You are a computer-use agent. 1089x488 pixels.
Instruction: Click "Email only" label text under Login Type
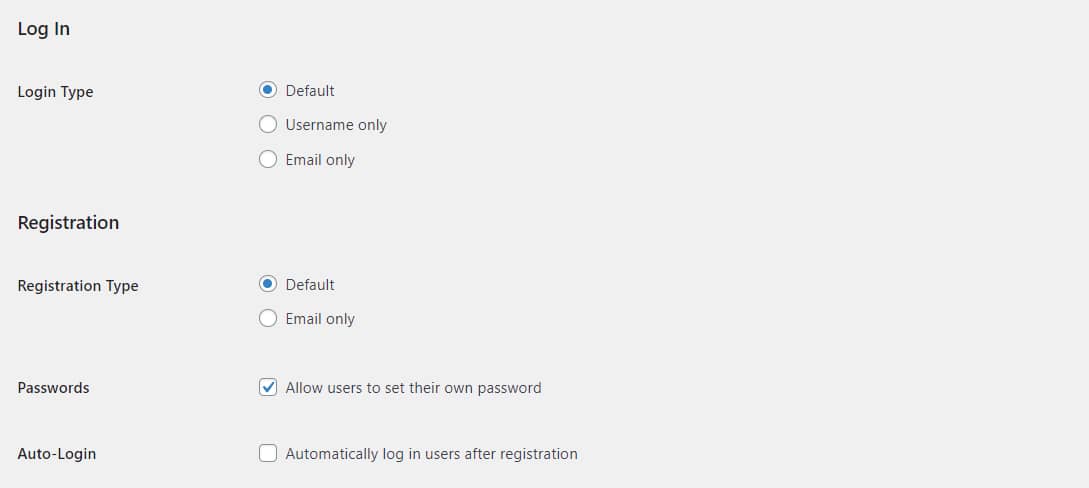click(320, 159)
